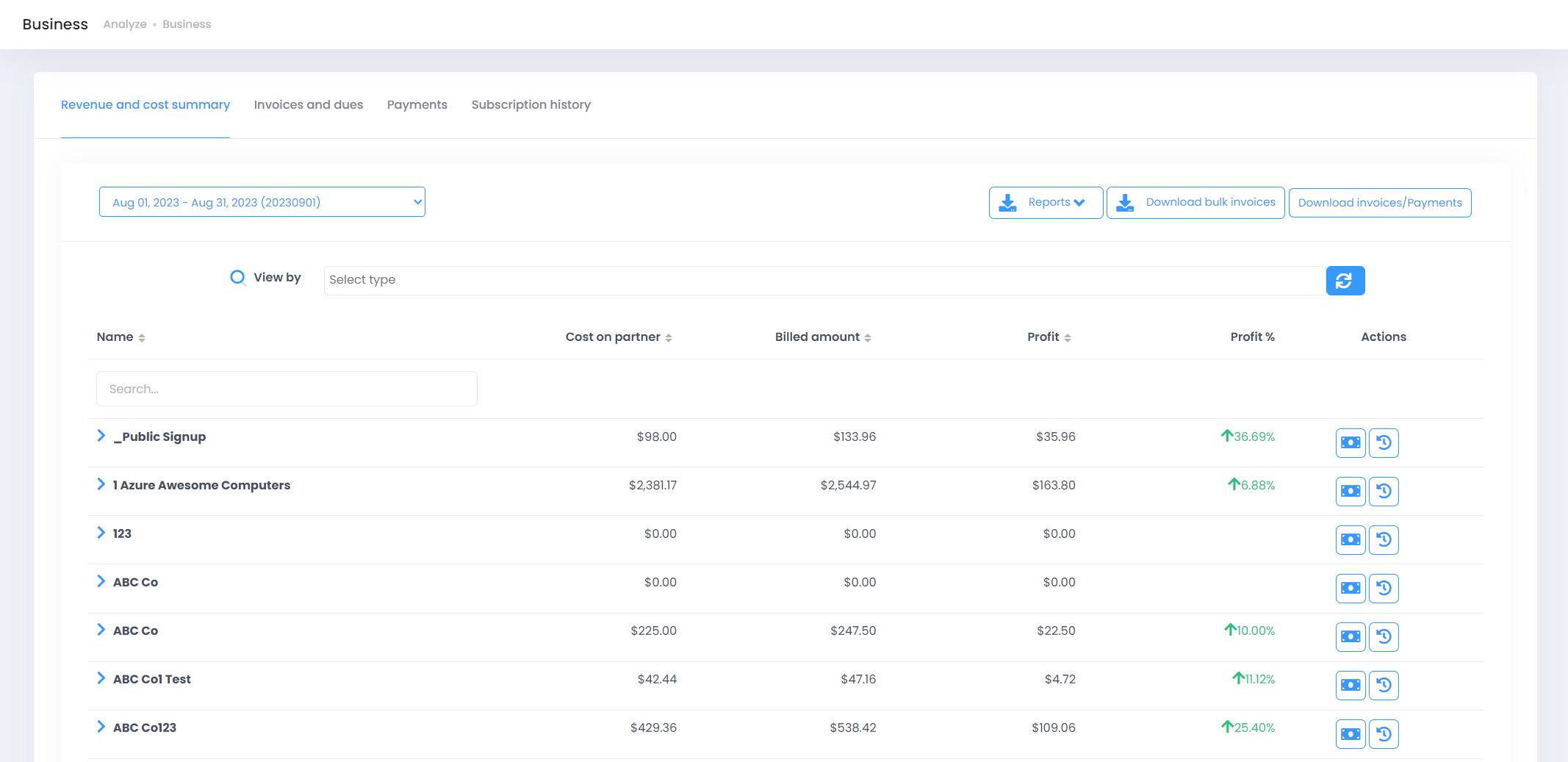The image size is (1568, 762).
Task: Click the Business page title
Action: (55, 24)
